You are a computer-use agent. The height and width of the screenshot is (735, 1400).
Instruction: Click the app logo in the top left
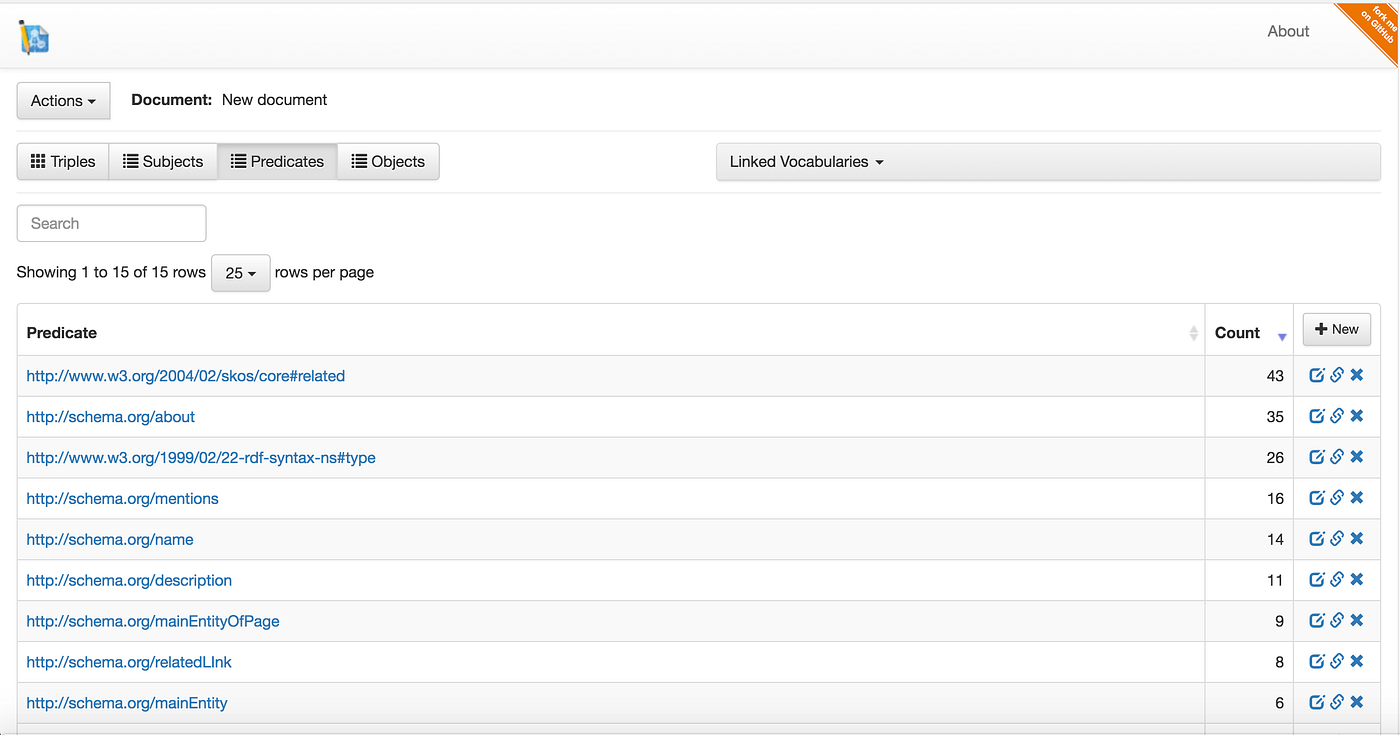(x=33, y=36)
